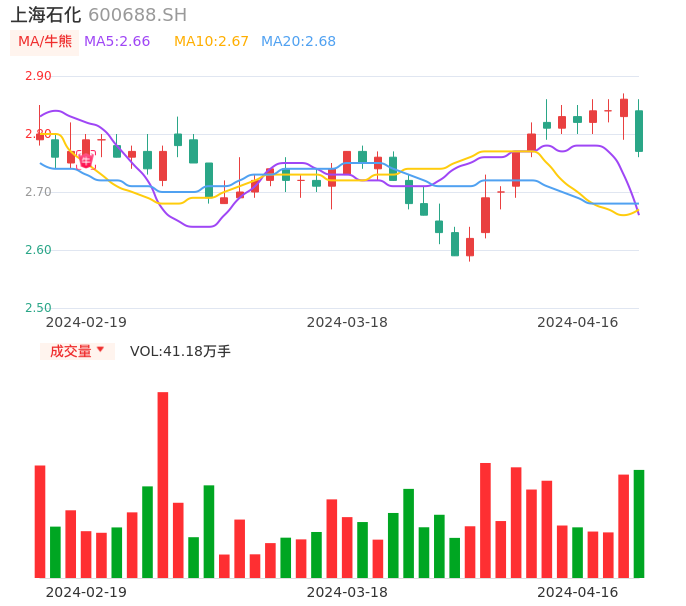Click the last green candlestick on the chart

(639, 131)
